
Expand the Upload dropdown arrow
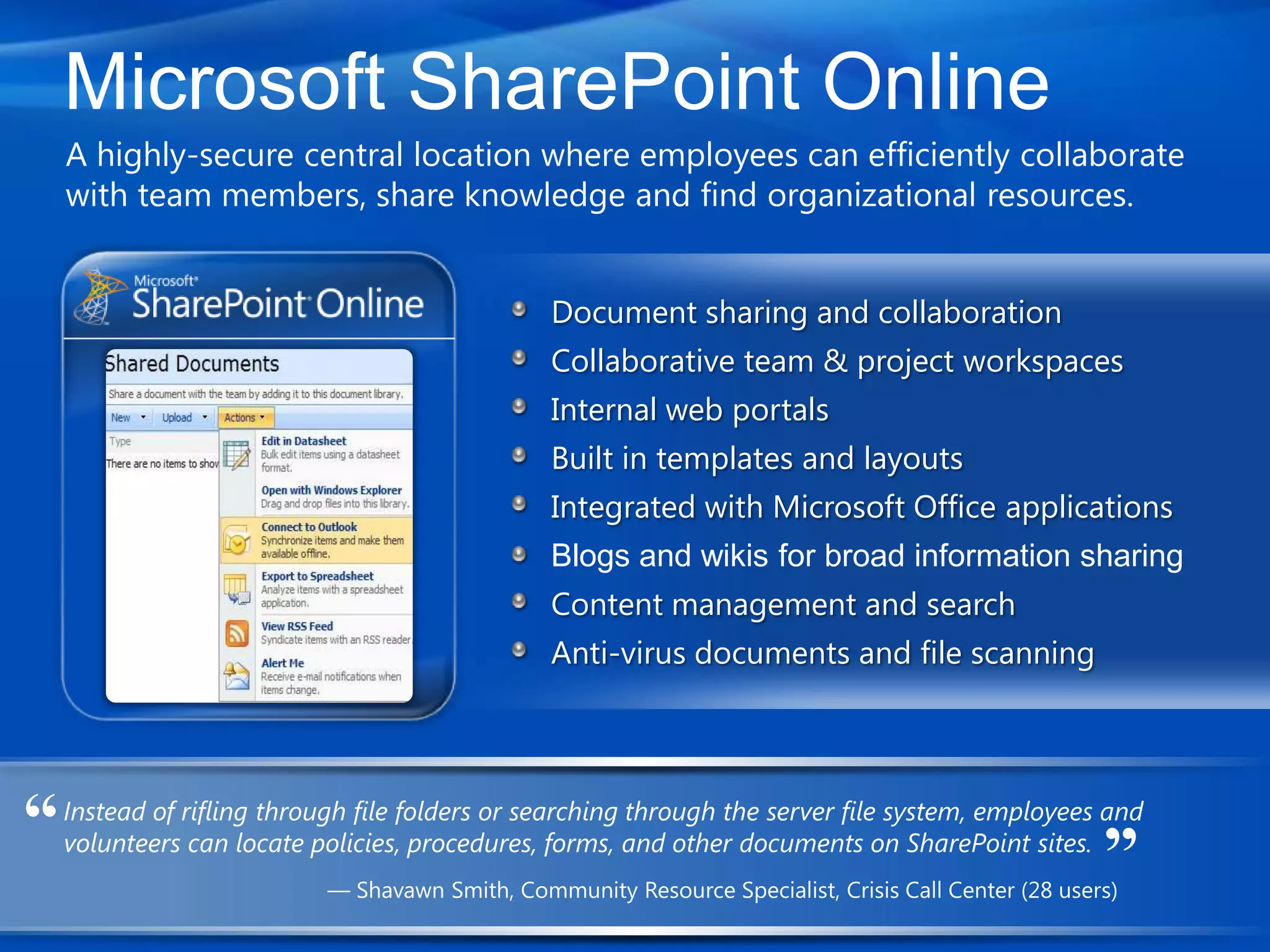[x=205, y=417]
